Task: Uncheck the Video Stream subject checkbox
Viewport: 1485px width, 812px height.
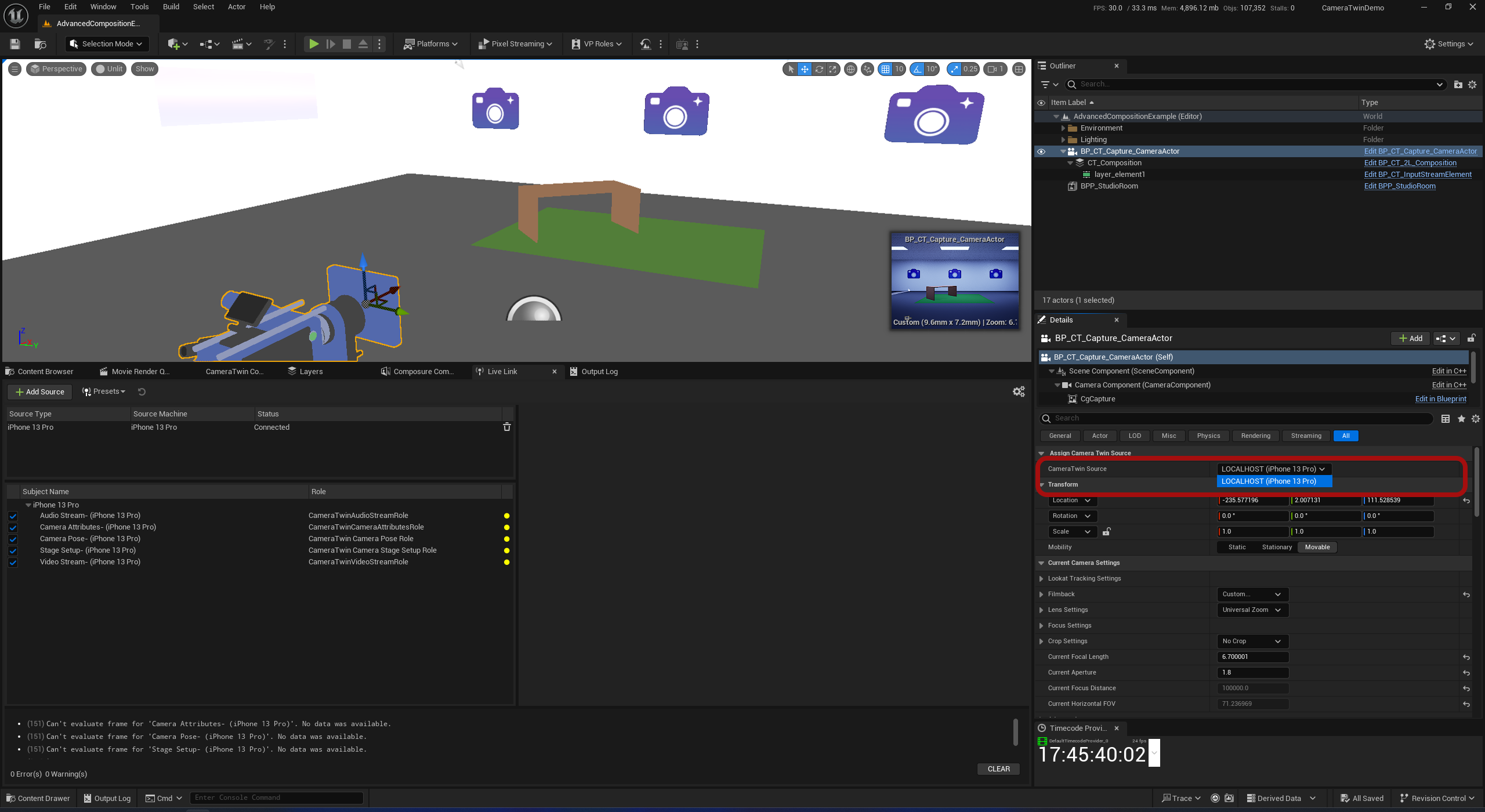Action: pyautogui.click(x=13, y=562)
